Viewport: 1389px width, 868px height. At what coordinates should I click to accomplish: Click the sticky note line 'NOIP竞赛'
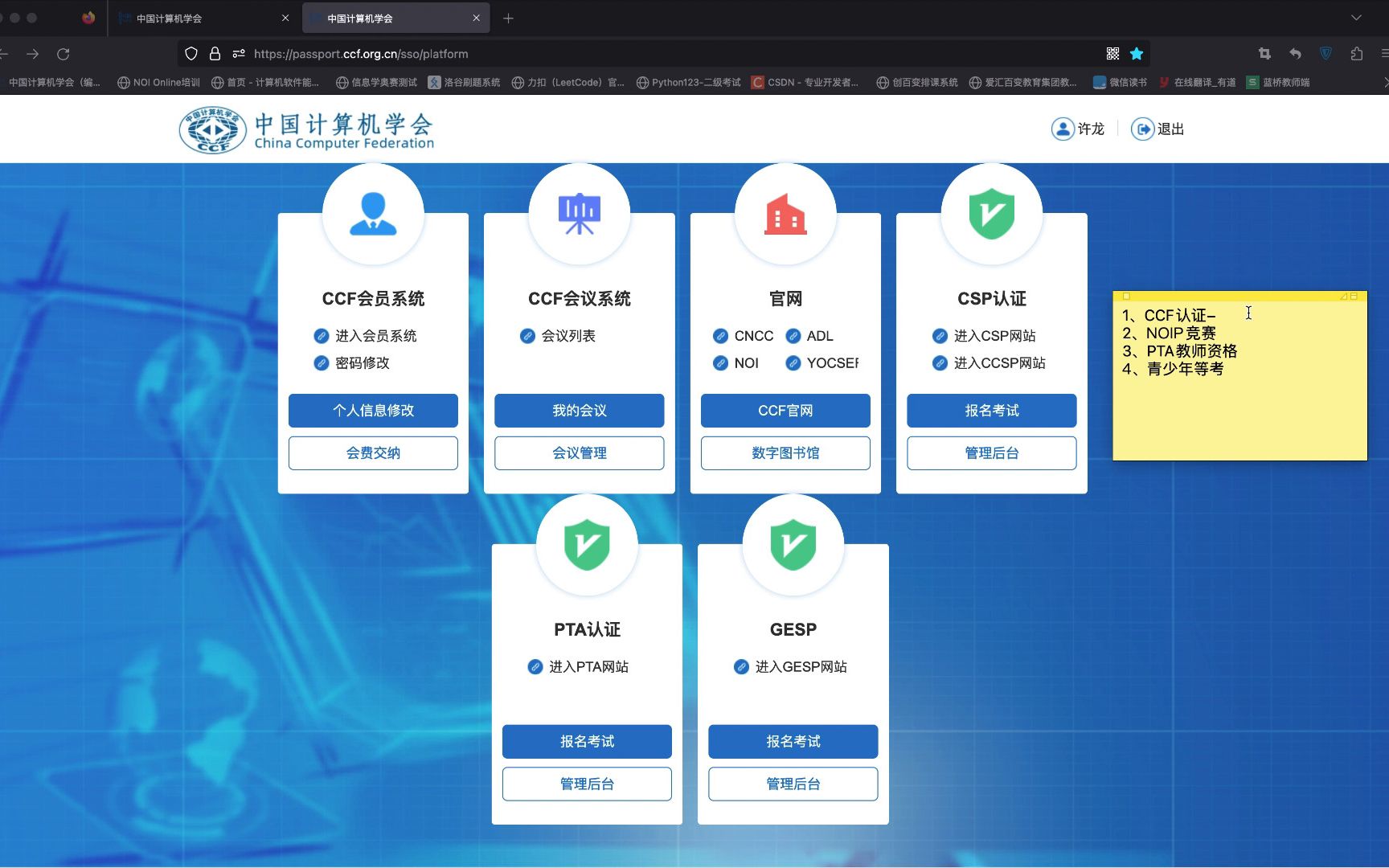pos(1181,334)
